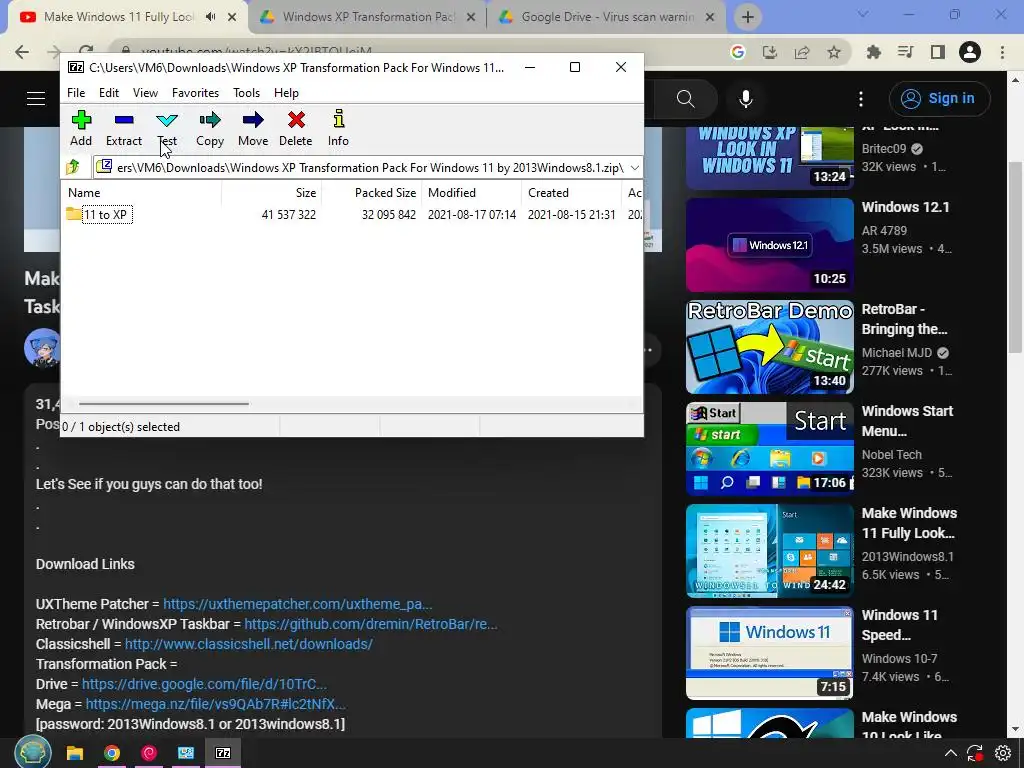1024x768 pixels.
Task: Open the uxthemepatcher.com link
Action: coord(297,604)
